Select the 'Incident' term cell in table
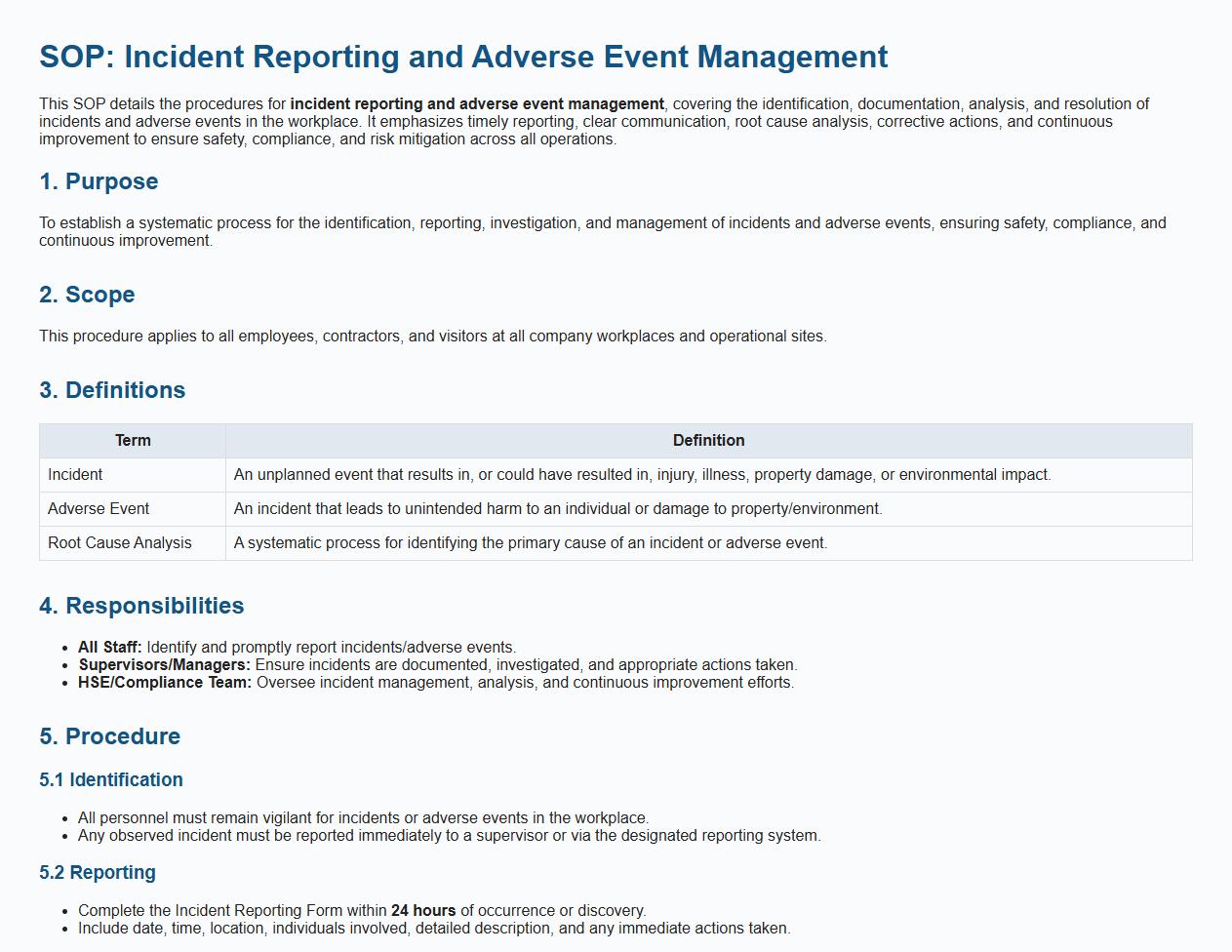The width and height of the screenshot is (1232, 952). (x=75, y=475)
